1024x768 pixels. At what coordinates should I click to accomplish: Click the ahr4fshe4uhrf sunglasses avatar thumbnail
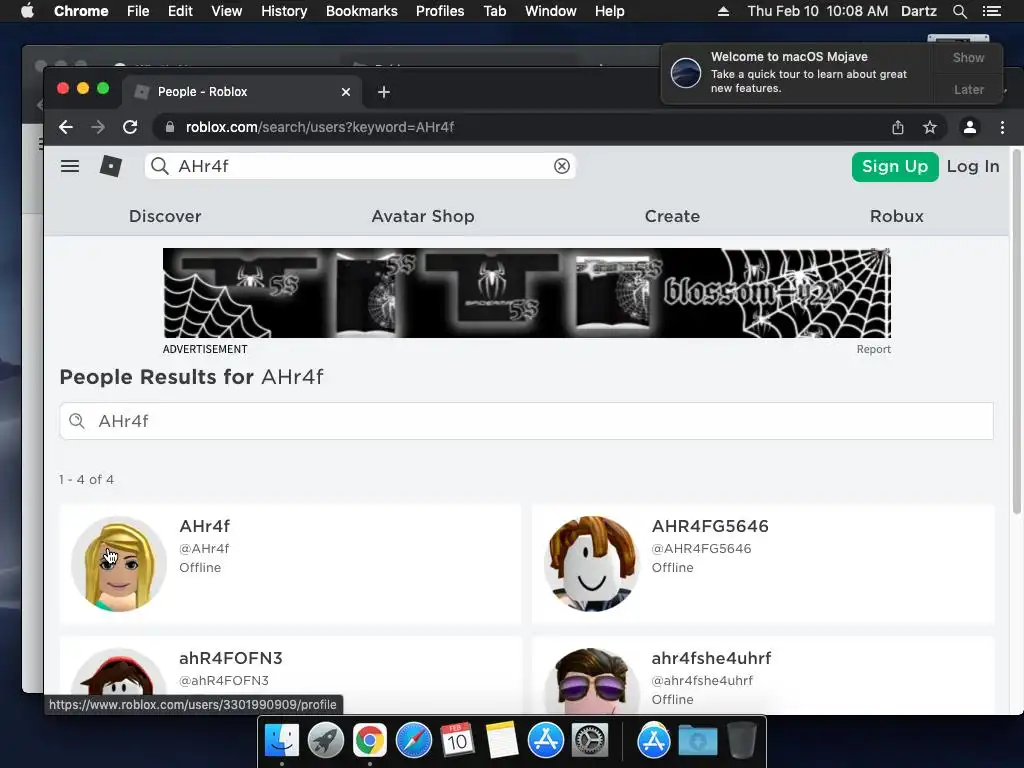click(x=591, y=681)
